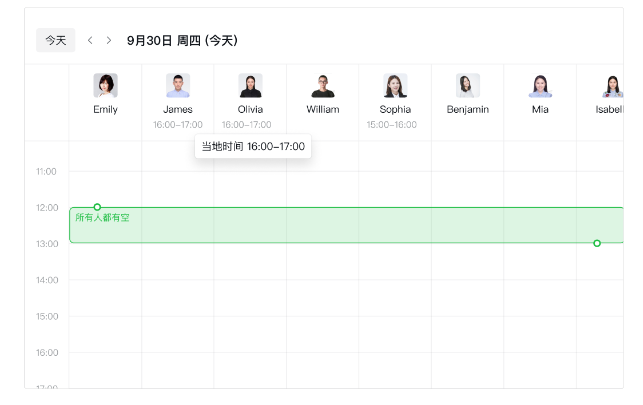Click Sophia's avatar photo

click(x=395, y=86)
